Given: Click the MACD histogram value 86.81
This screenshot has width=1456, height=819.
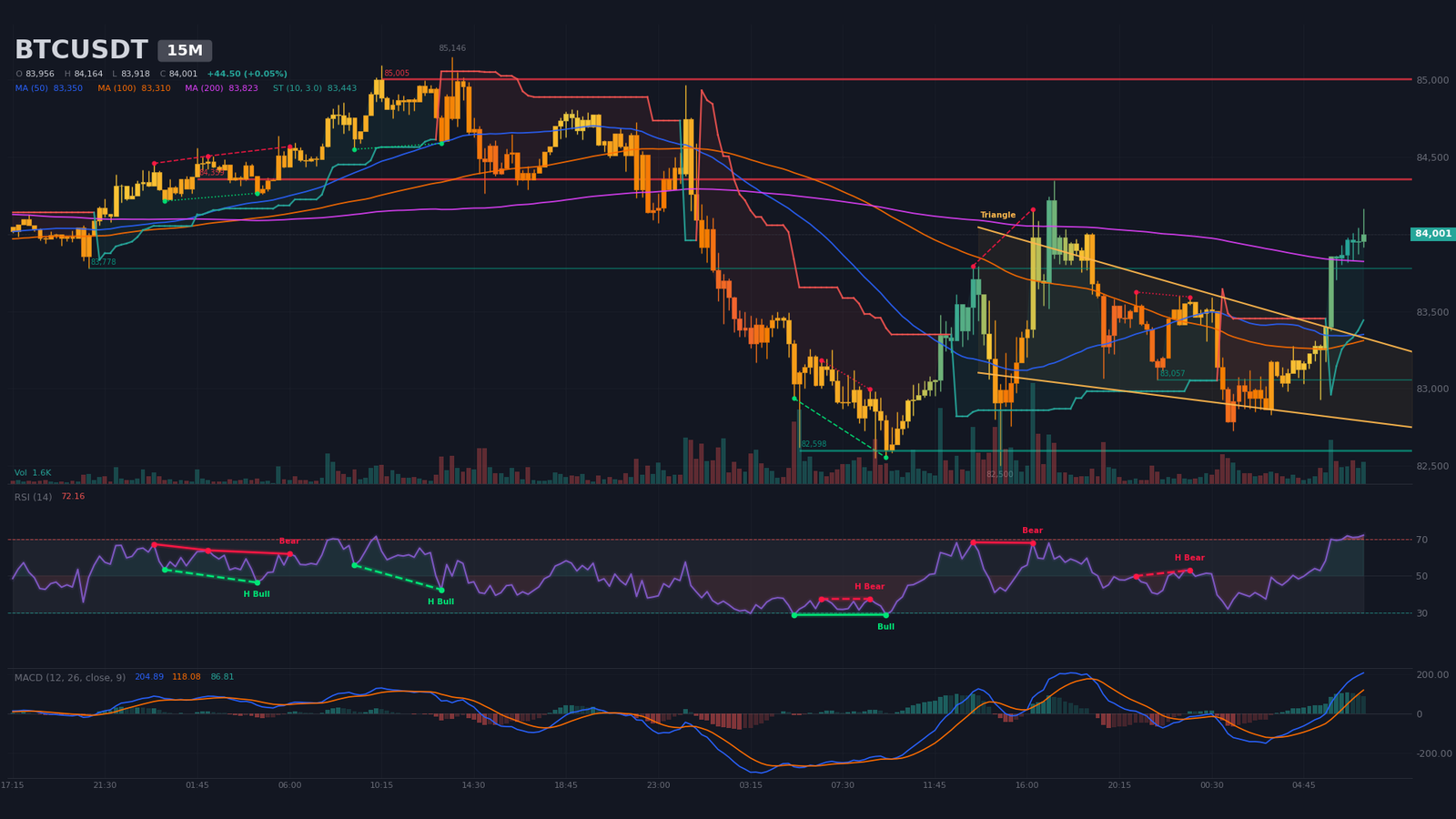Looking at the screenshot, I should point(222,677).
